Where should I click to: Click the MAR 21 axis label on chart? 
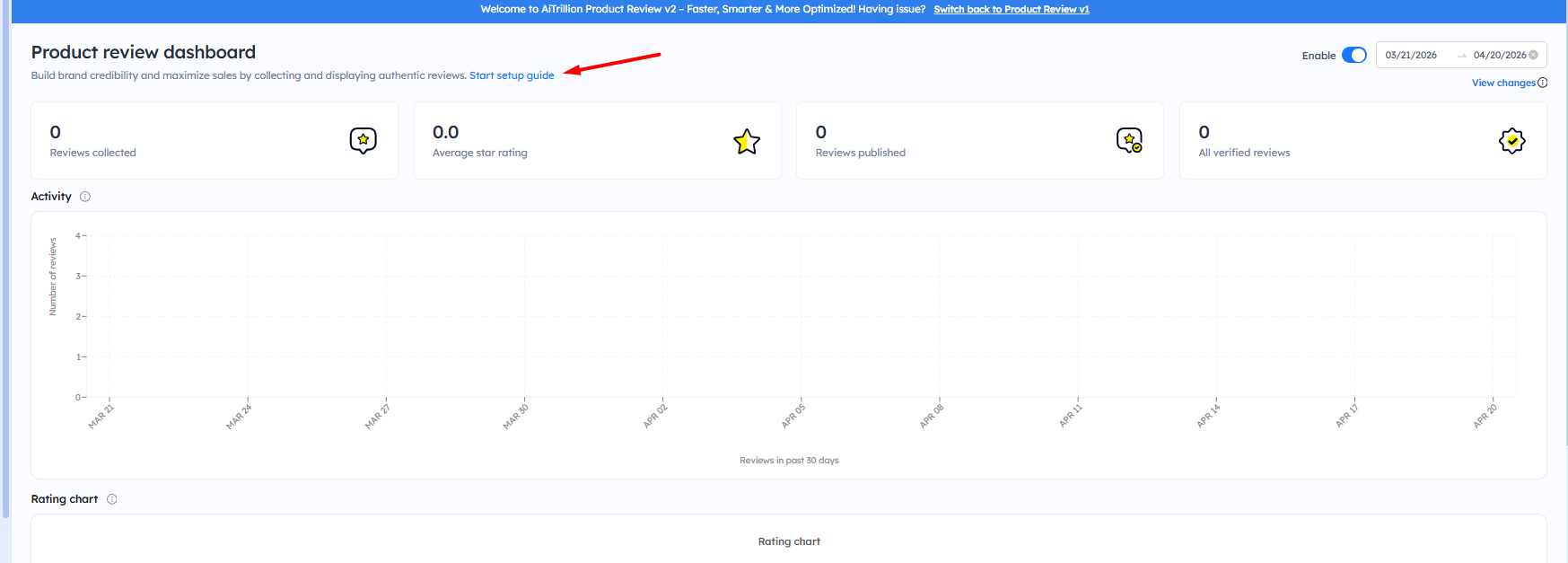101,417
